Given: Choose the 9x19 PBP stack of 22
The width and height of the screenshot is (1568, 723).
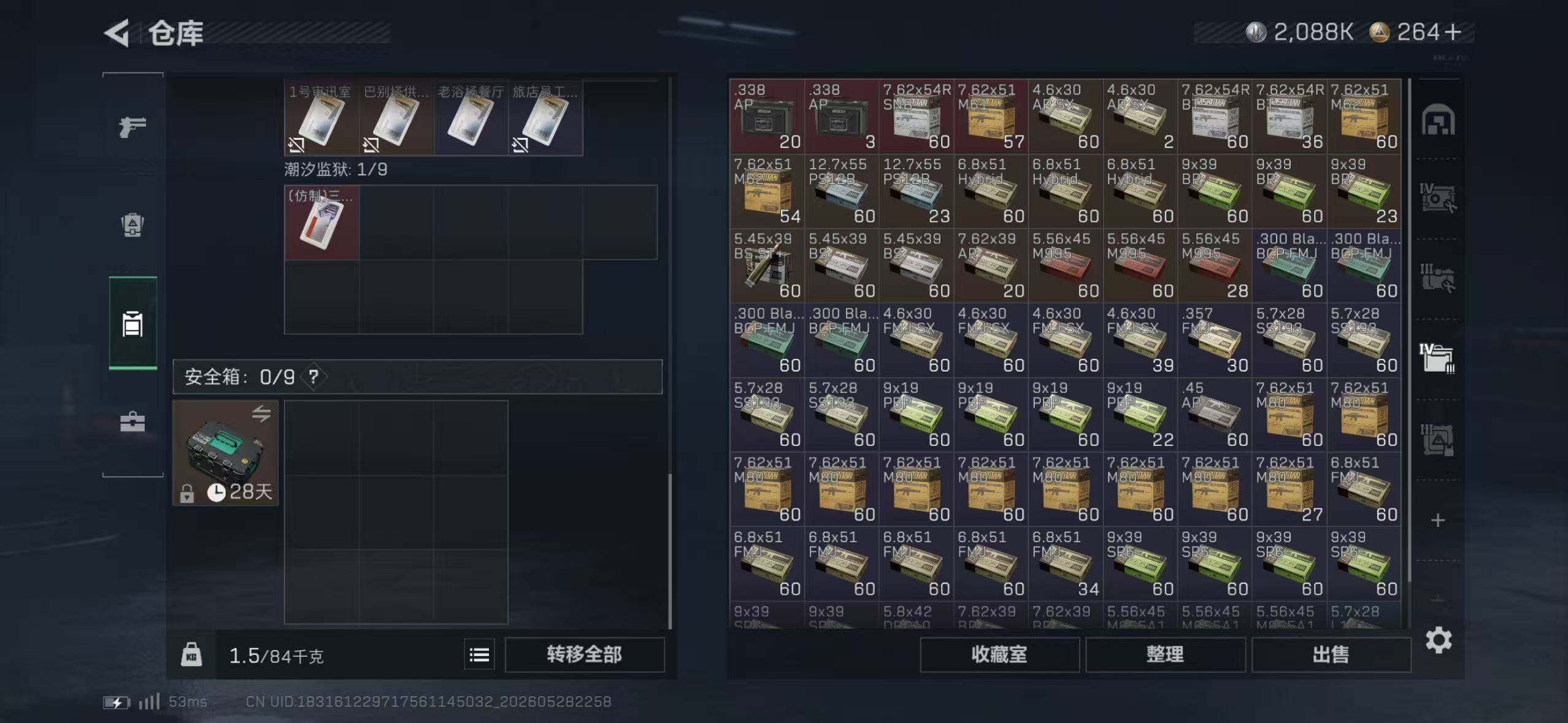Looking at the screenshot, I should 1140,415.
